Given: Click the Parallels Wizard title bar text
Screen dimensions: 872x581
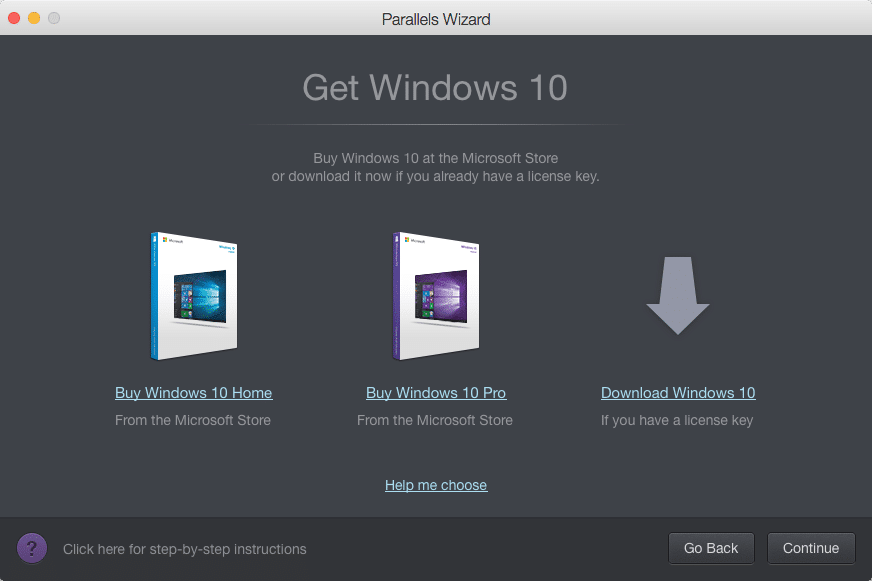Looking at the screenshot, I should (x=436, y=19).
